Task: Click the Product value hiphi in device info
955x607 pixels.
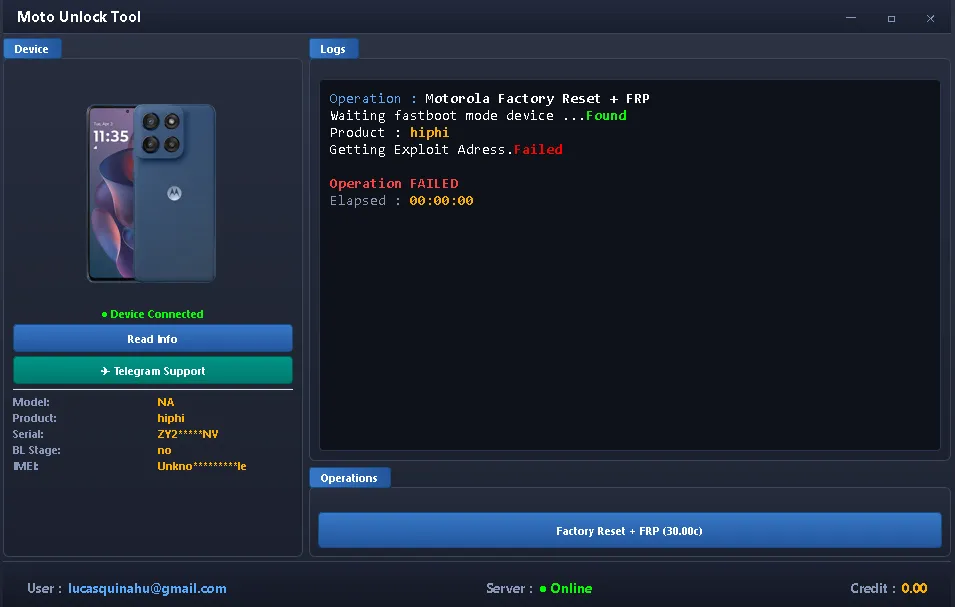Action: point(171,418)
